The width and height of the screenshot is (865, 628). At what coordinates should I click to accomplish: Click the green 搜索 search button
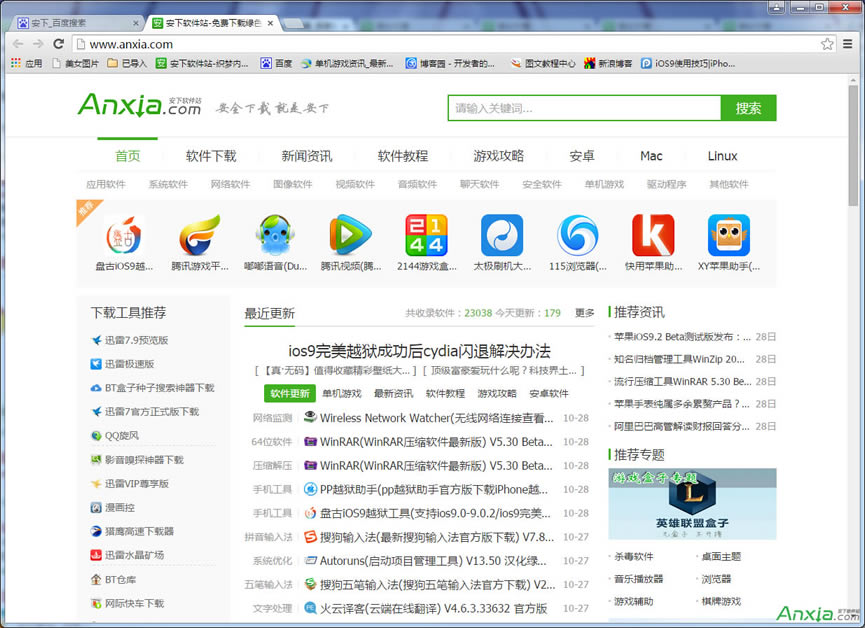(x=749, y=106)
